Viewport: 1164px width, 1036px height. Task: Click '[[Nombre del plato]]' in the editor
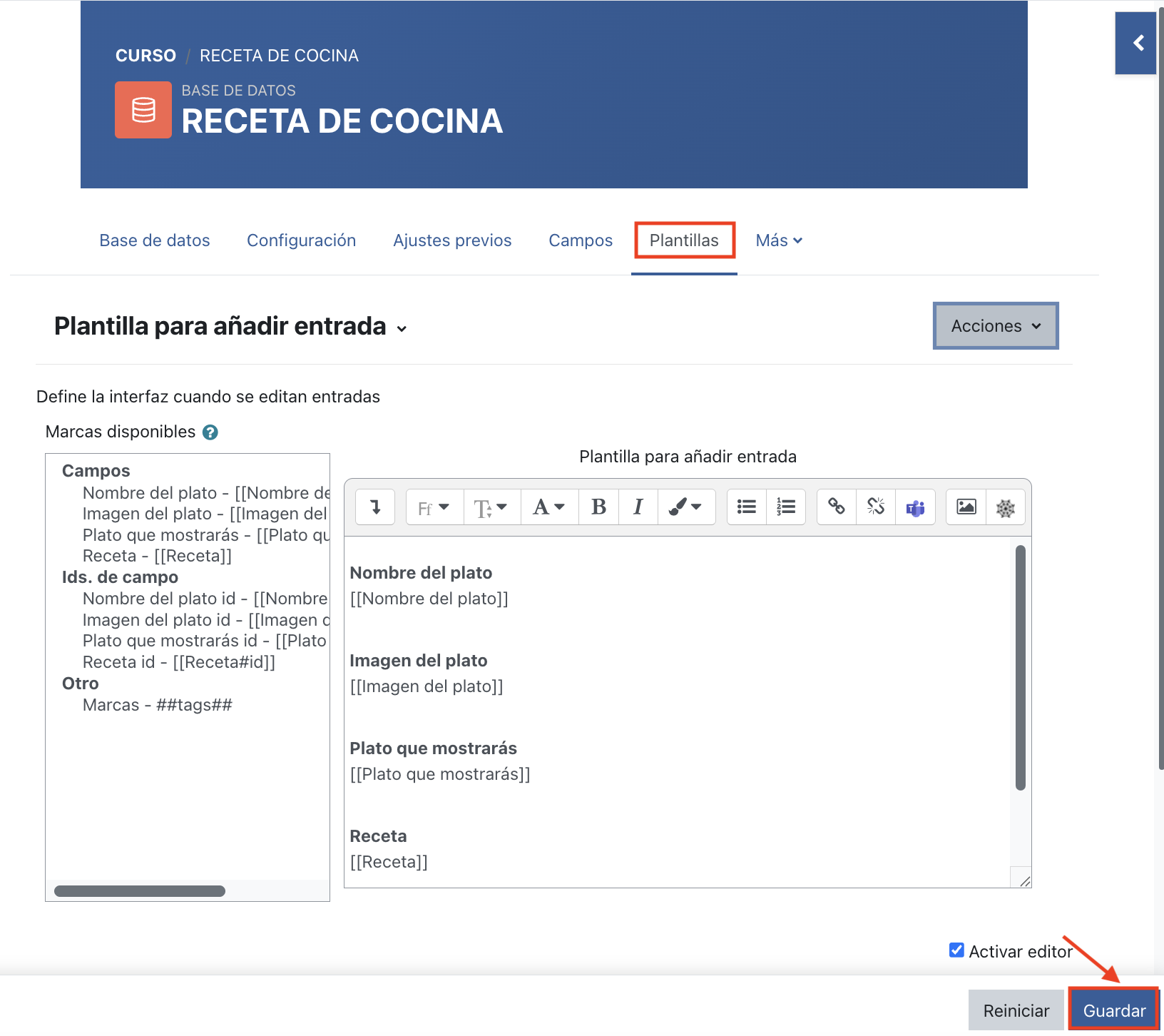[429, 599]
